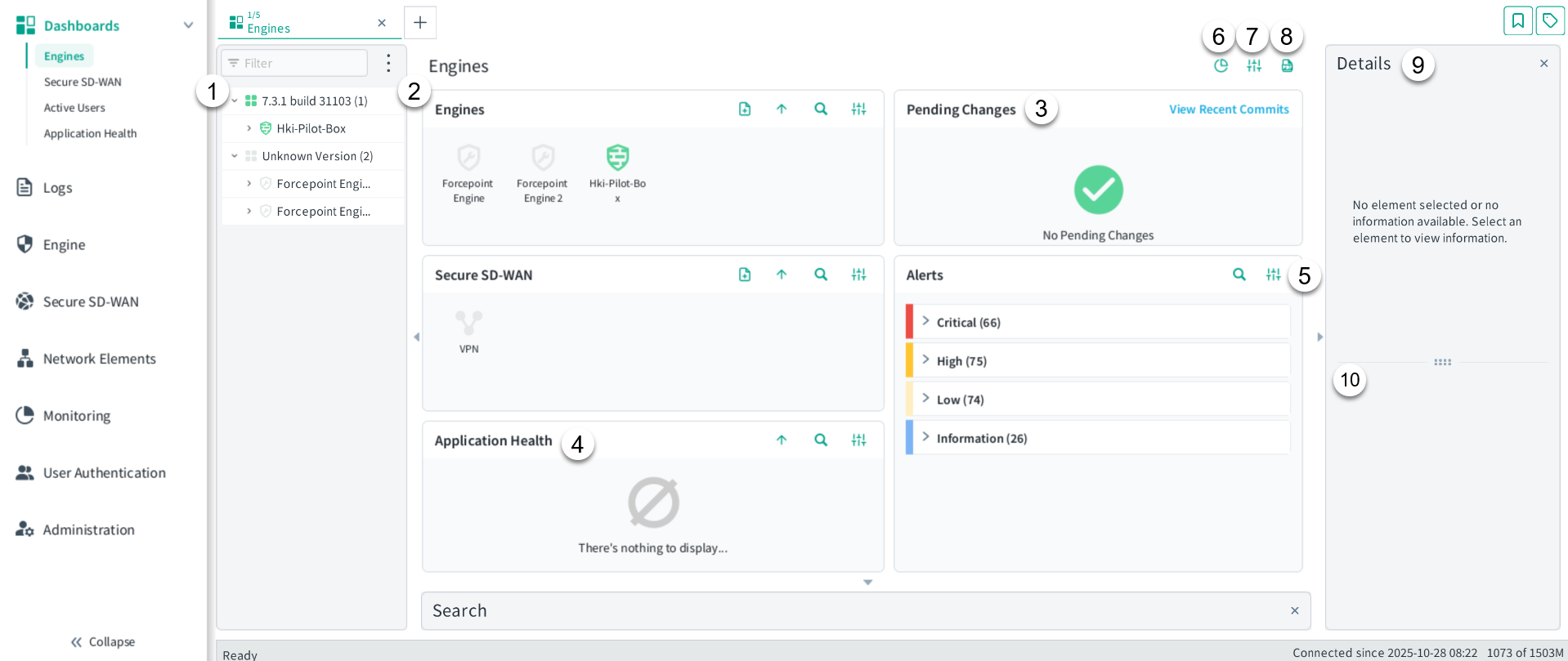Open settings sliders in Application Health panel
Screen dimensions: 1568x661
tap(858, 440)
